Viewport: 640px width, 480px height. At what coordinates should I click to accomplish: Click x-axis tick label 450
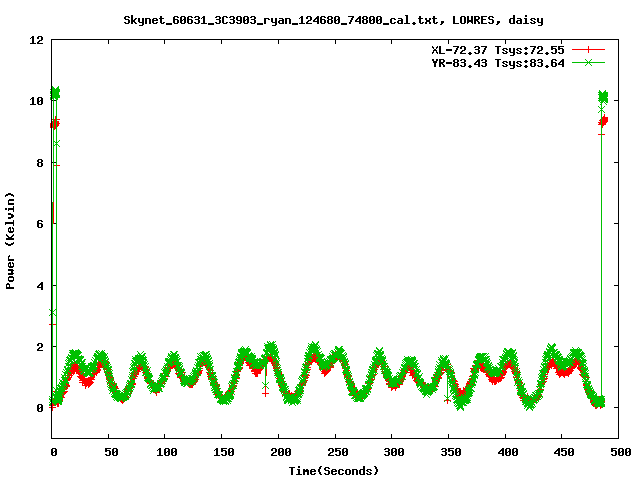click(564, 452)
